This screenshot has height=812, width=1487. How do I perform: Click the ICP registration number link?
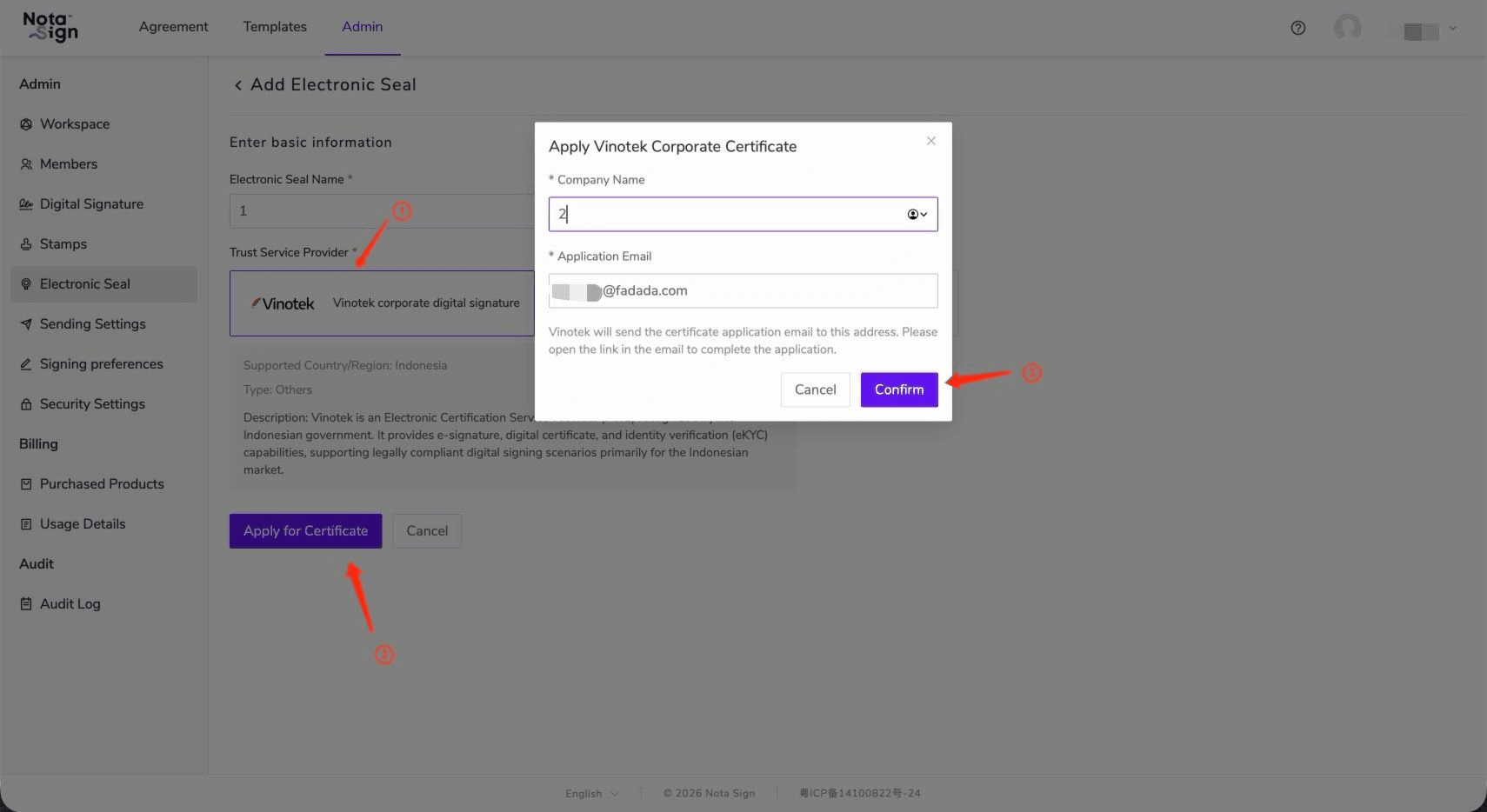(x=860, y=794)
